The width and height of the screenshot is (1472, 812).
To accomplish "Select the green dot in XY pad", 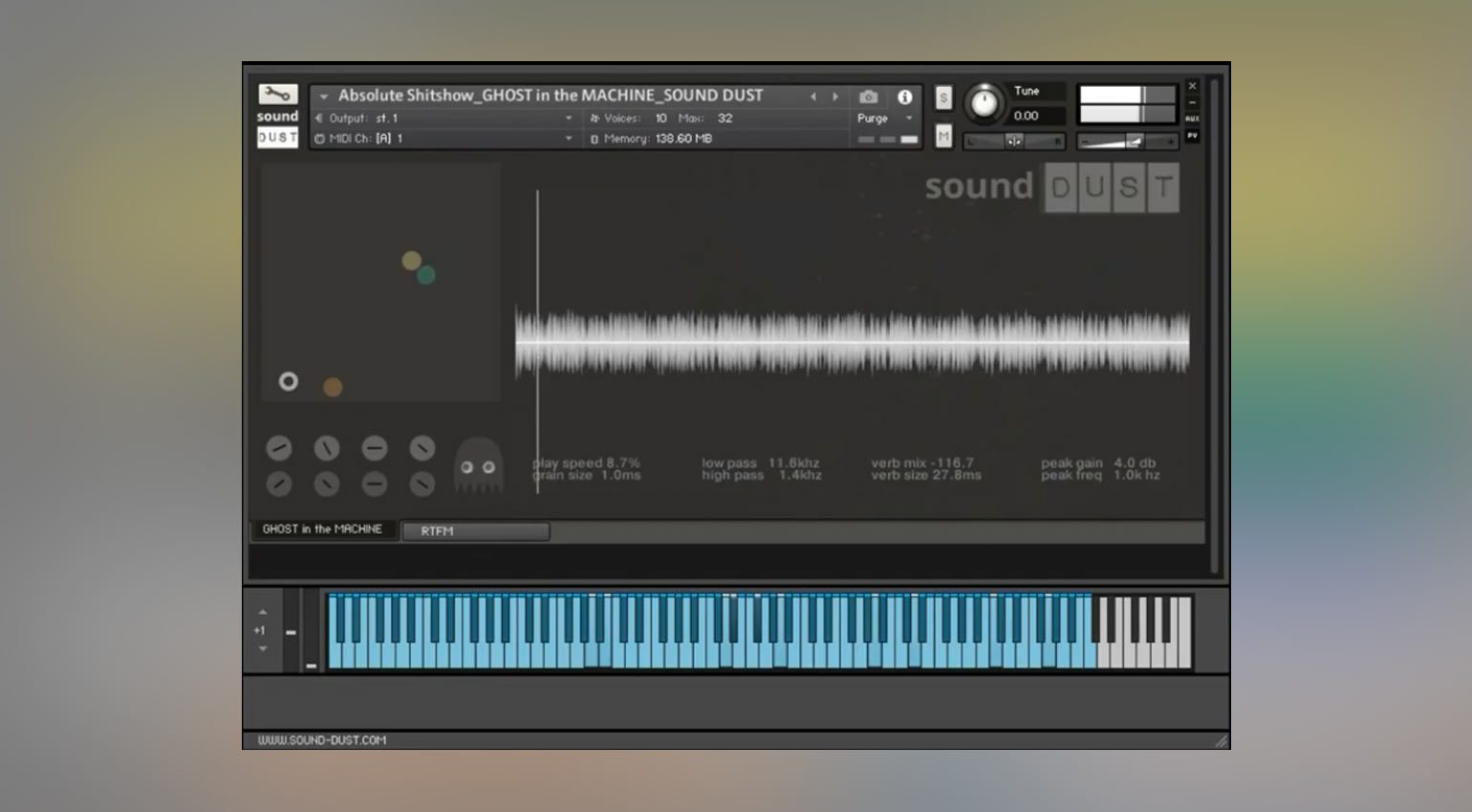I will [x=426, y=275].
